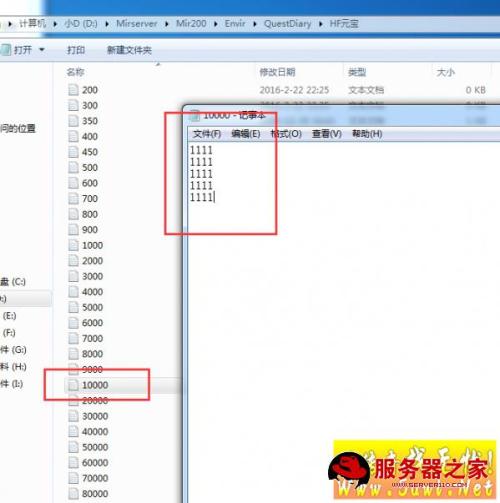The width and height of the screenshot is (500, 503).
Task: Select the highlighted 10000 file icon
Action: [x=73, y=385]
